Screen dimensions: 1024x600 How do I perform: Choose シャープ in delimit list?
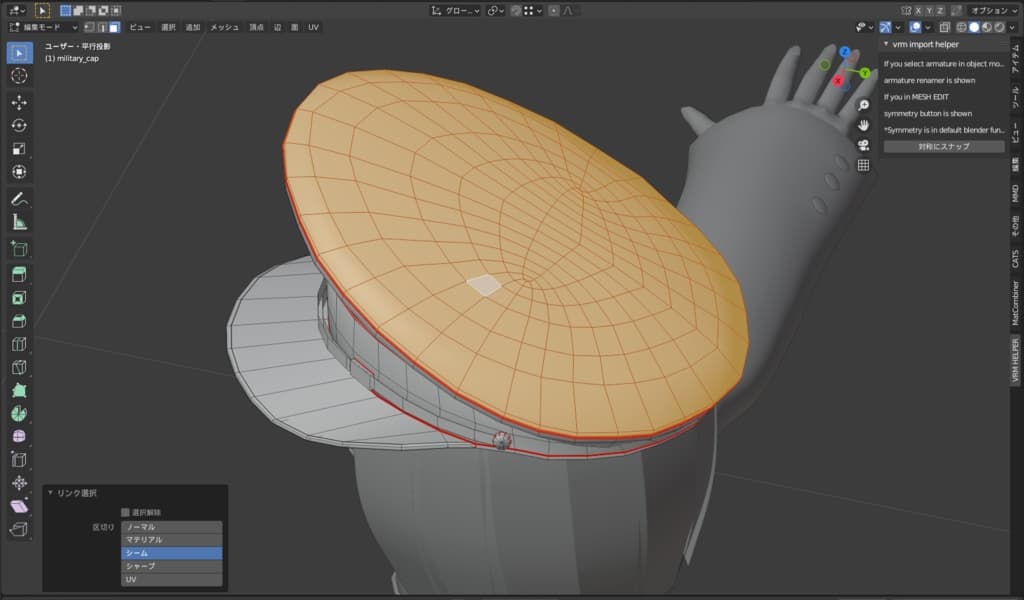[171, 566]
